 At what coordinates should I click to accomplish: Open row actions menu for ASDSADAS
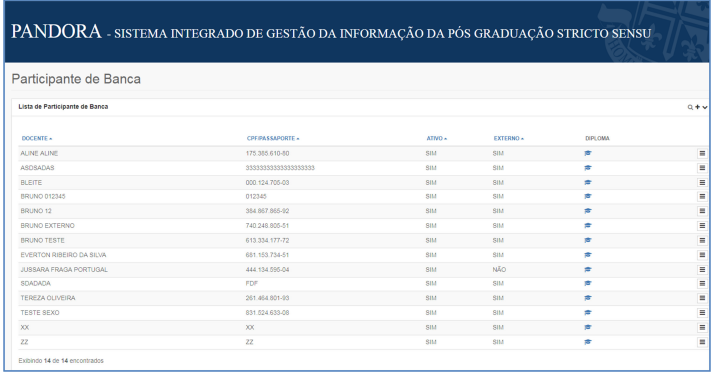(702, 168)
